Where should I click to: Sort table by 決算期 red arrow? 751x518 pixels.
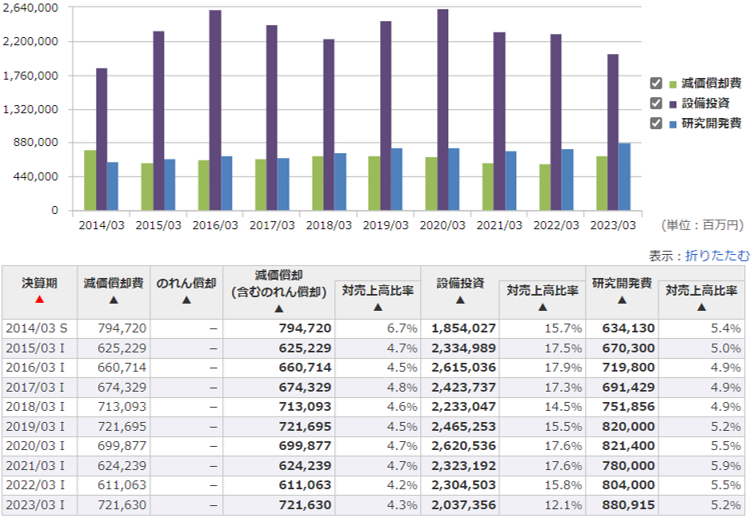tap(39, 299)
